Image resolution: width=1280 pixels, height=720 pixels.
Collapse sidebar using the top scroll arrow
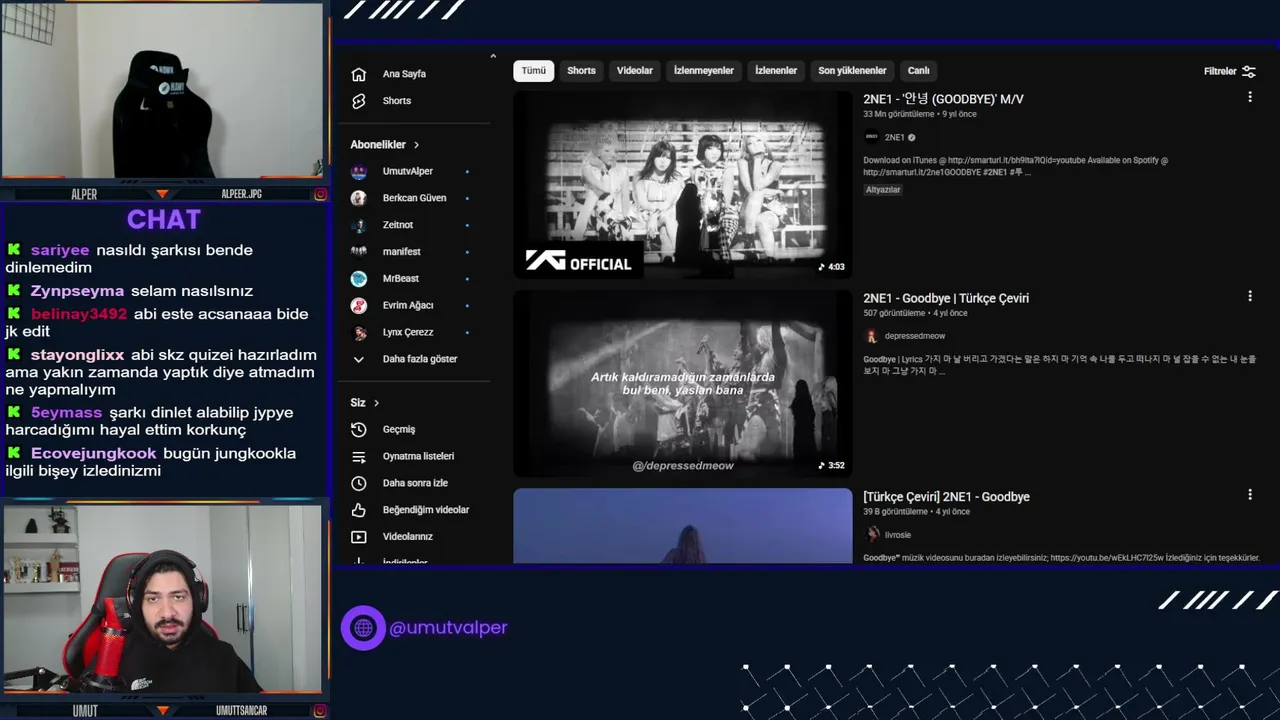[x=493, y=56]
